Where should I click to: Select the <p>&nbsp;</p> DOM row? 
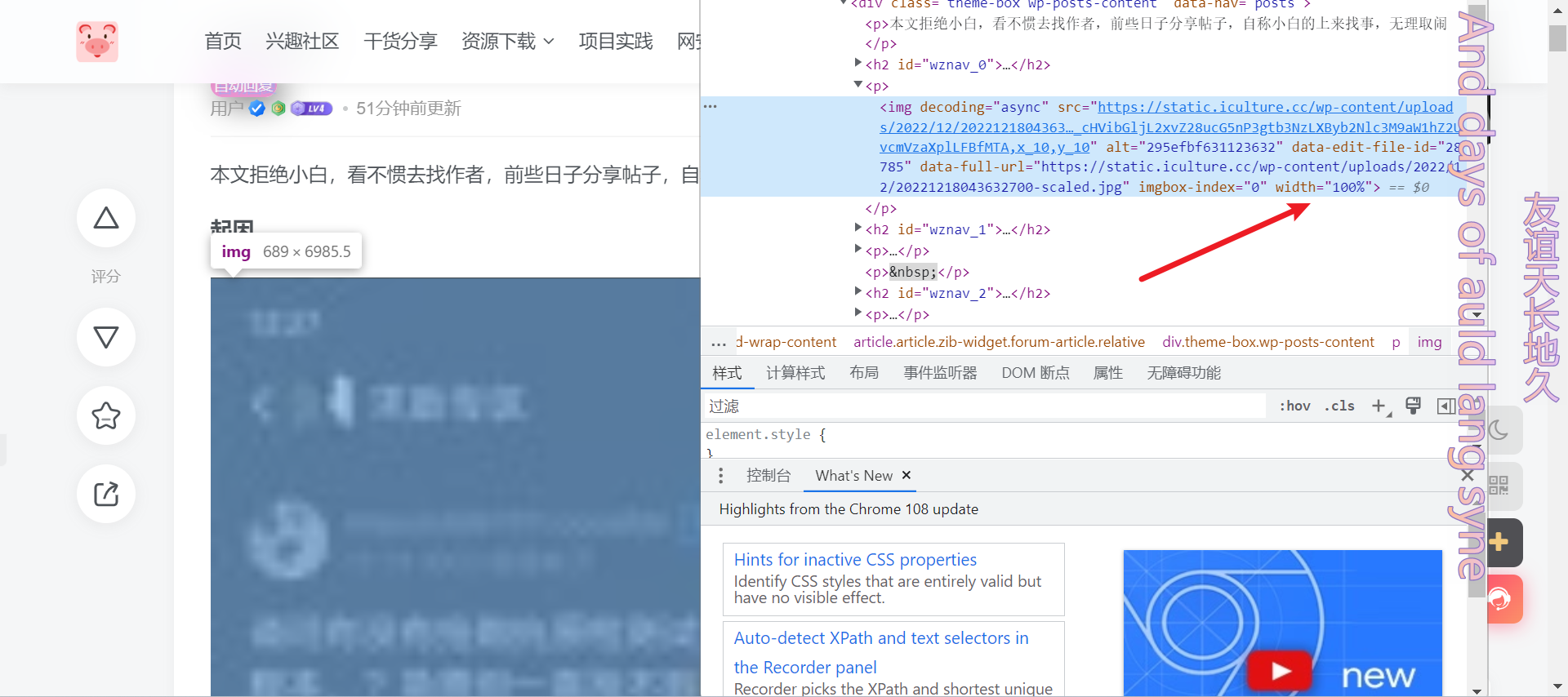coord(917,272)
